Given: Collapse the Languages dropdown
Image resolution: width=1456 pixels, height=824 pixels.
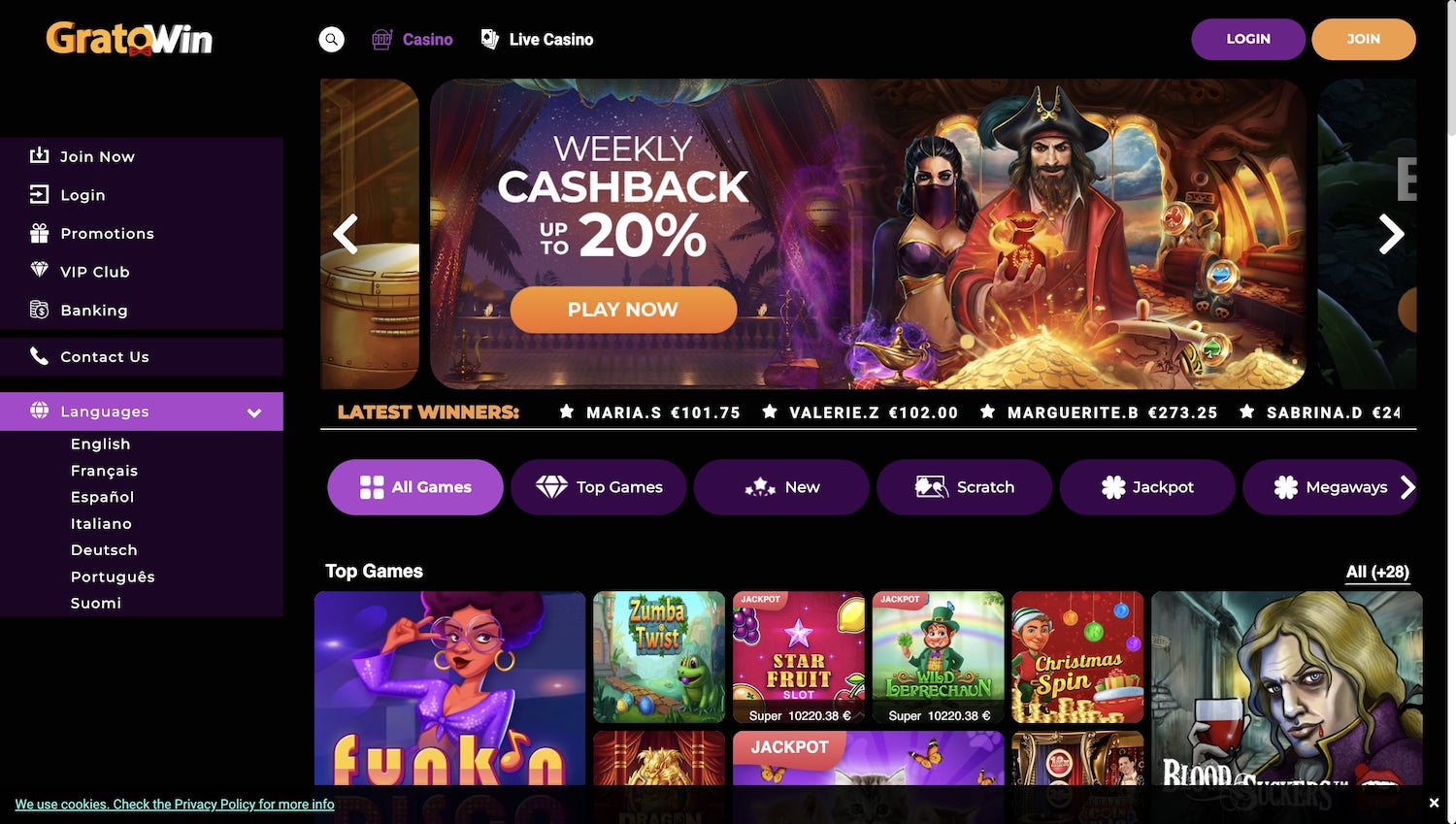Looking at the screenshot, I should point(254,412).
